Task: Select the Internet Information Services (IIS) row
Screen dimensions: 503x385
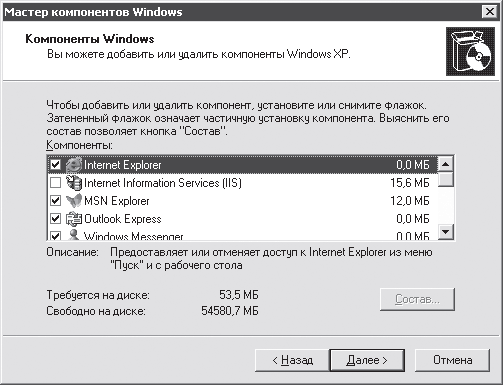Action: pos(242,183)
